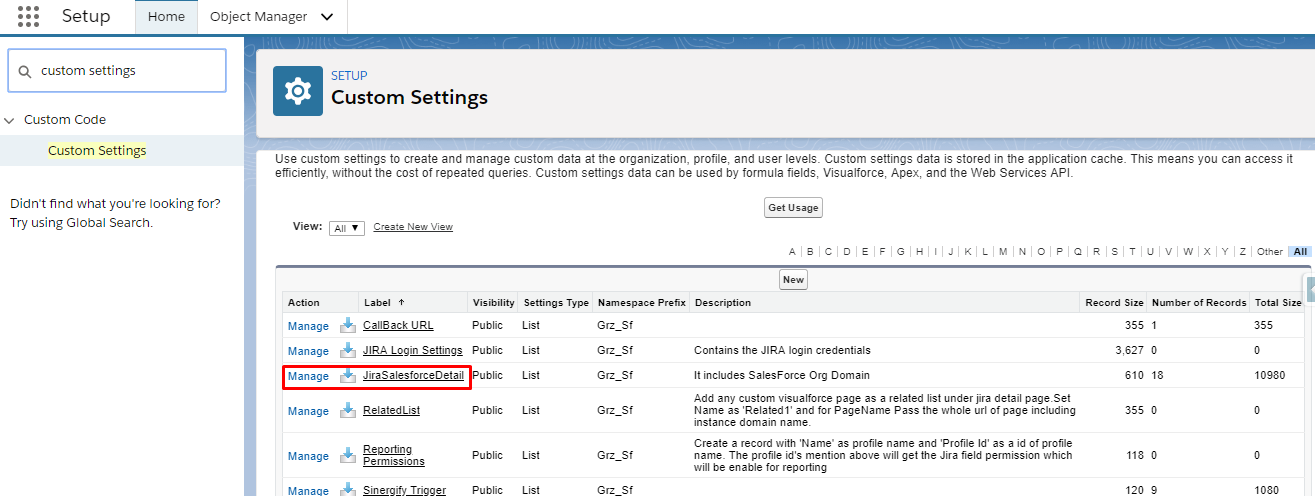The height and width of the screenshot is (496, 1315).
Task: Click the Custom Settings gear icon
Action: (298, 92)
